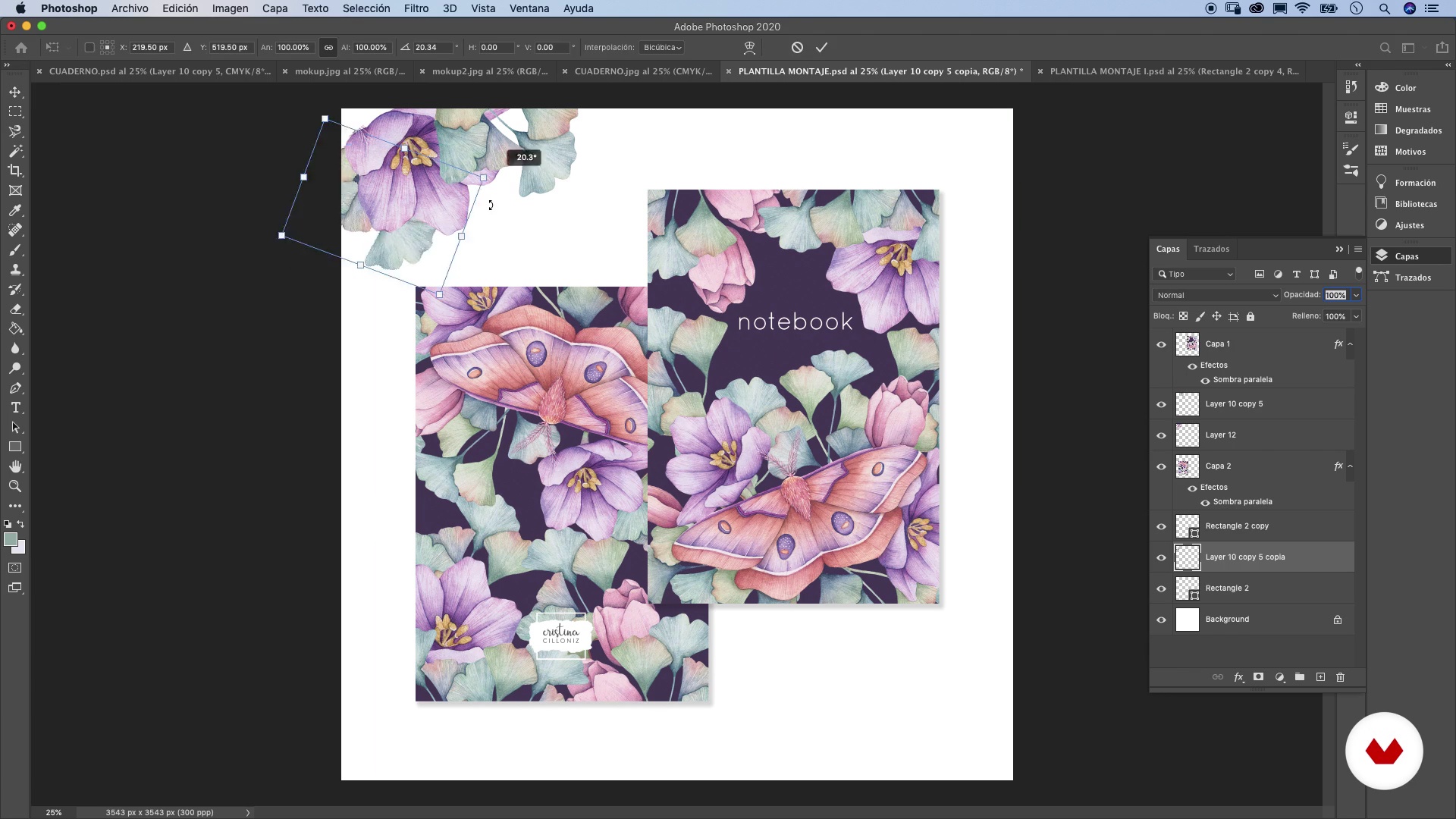Hide the Rectangle 2 copy layer
This screenshot has height=819, width=1456.
coord(1161,526)
